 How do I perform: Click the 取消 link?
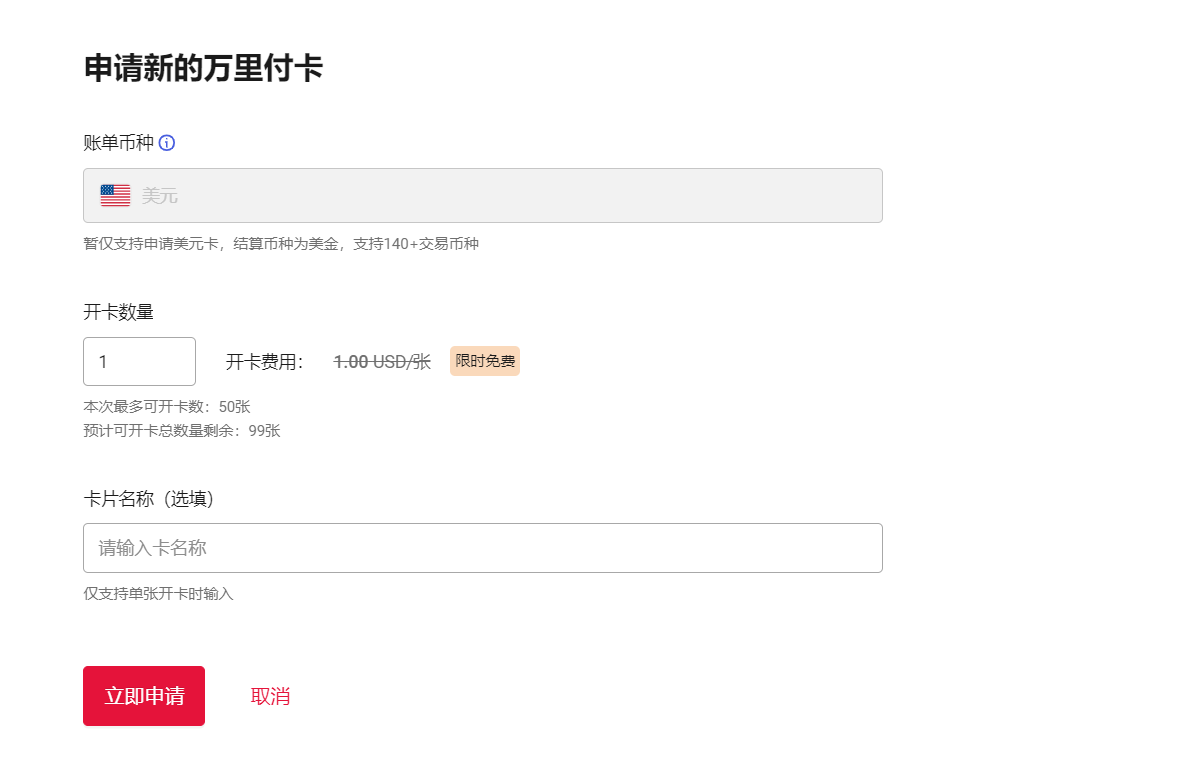270,696
